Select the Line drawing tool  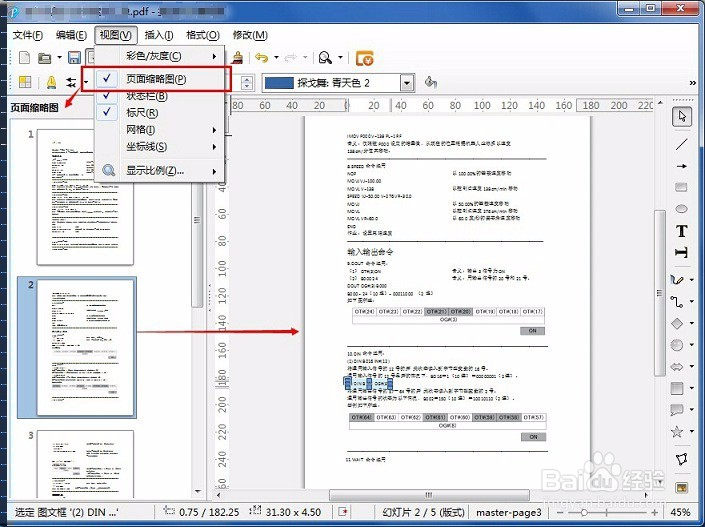682,144
